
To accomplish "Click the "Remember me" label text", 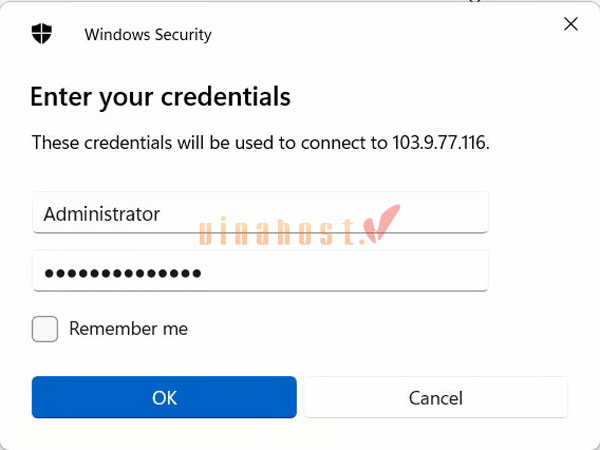I will (128, 329).
